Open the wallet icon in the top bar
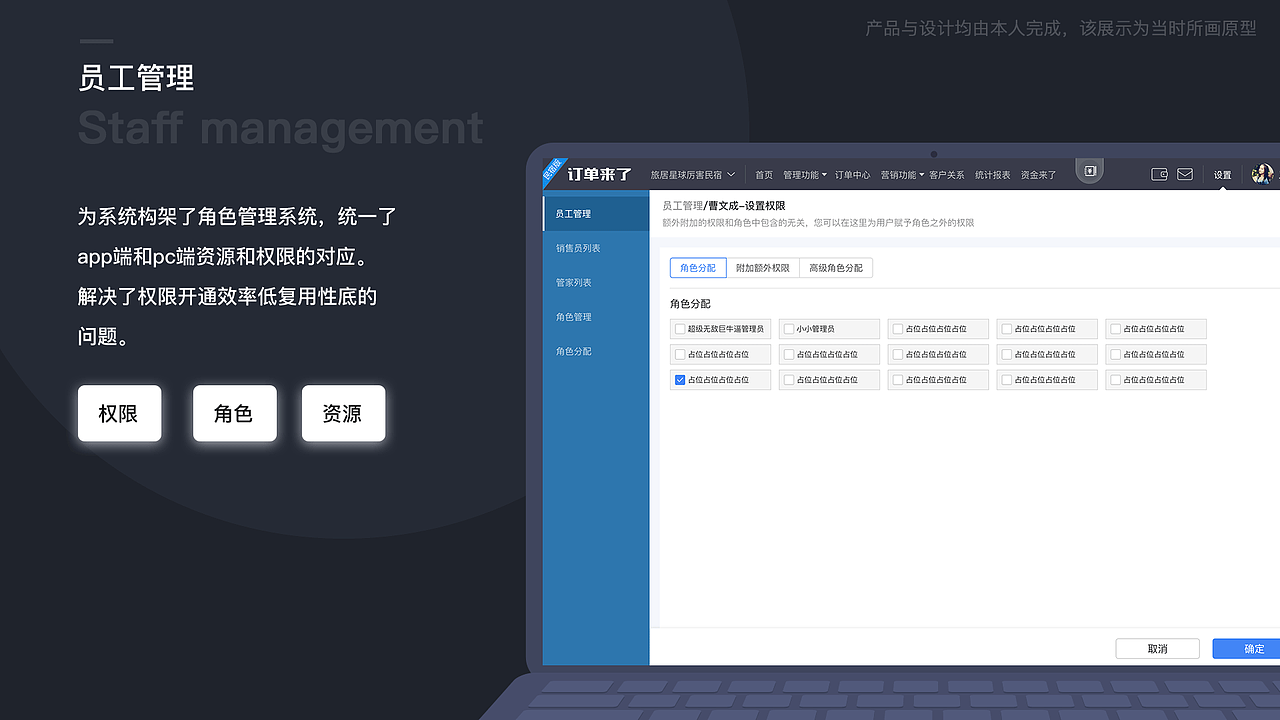The width and height of the screenshot is (1280, 720). (x=1160, y=174)
